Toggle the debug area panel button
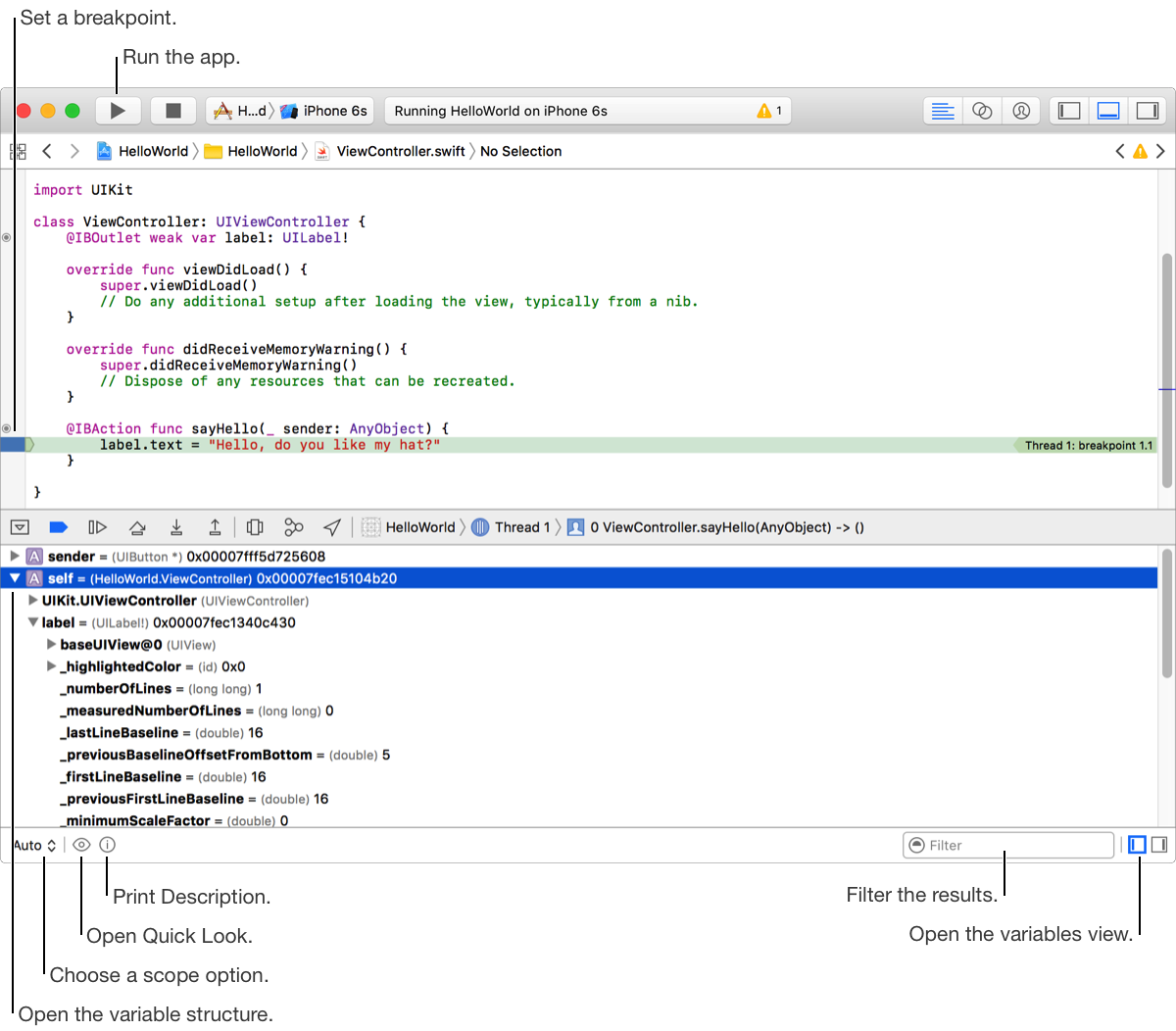Image resolution: width=1176 pixels, height=1031 pixels. pos(1107,111)
